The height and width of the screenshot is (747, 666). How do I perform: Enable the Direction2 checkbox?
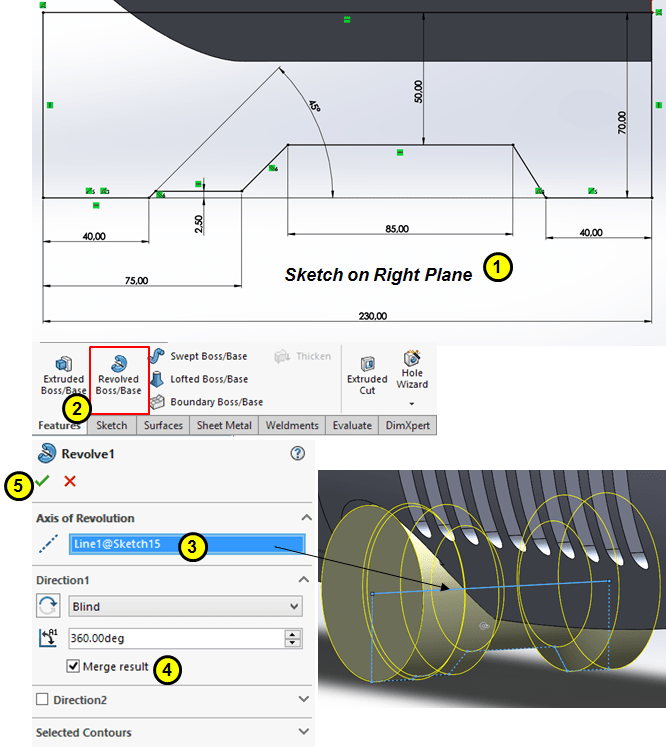(x=42, y=700)
